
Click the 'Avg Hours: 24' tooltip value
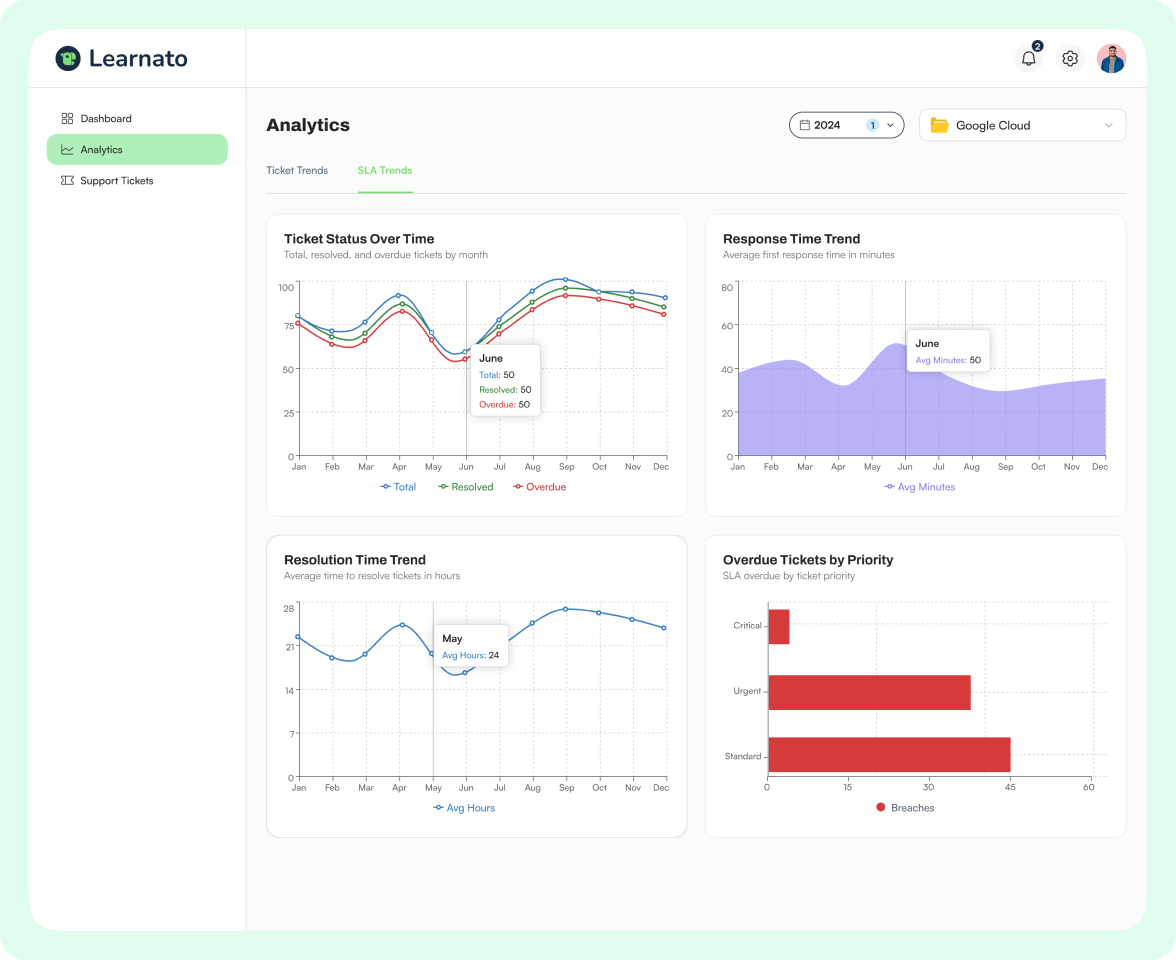[470, 656]
